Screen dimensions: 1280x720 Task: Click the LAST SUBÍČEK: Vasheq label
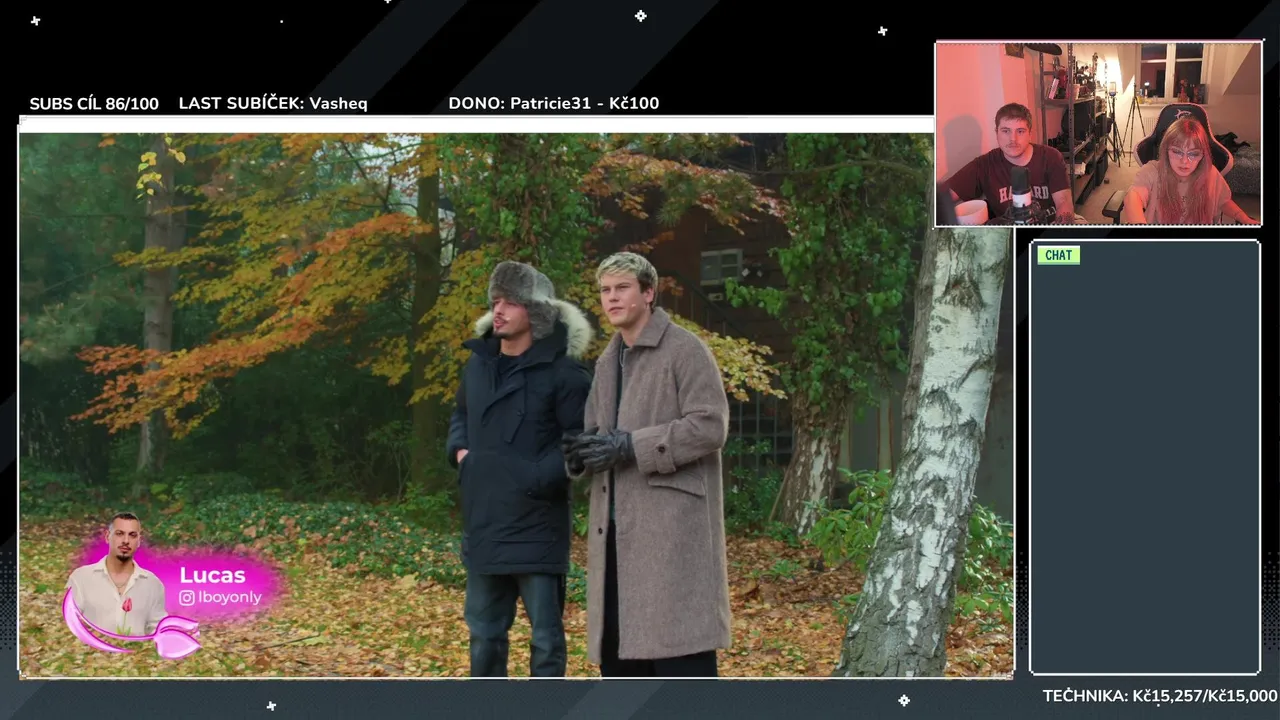(x=273, y=103)
